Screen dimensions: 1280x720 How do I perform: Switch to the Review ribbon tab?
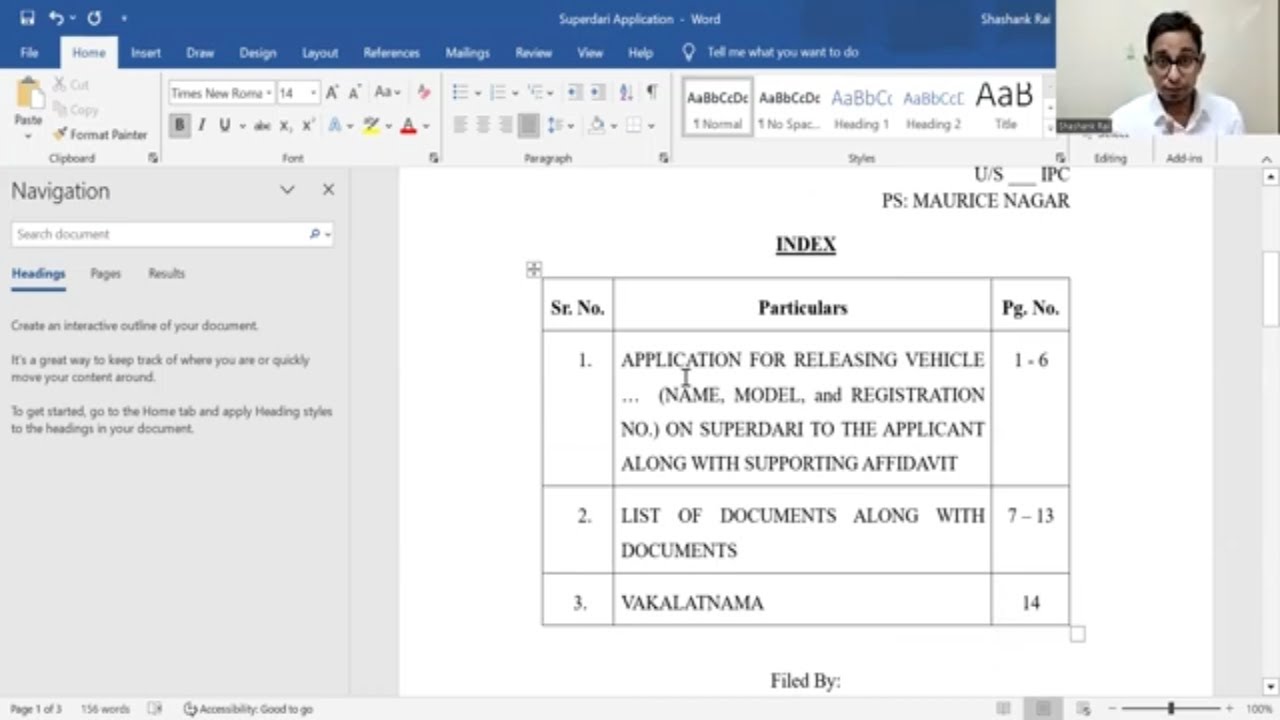(533, 52)
